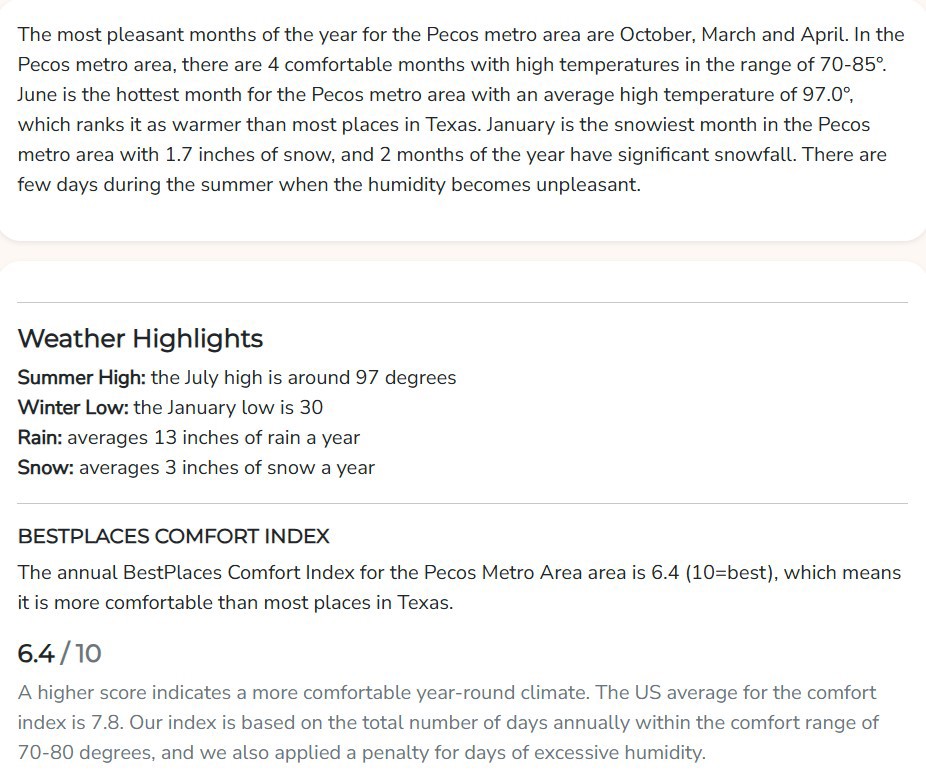Click 'US average for the comfort' text
The height and width of the screenshot is (782, 926).
tap(755, 693)
